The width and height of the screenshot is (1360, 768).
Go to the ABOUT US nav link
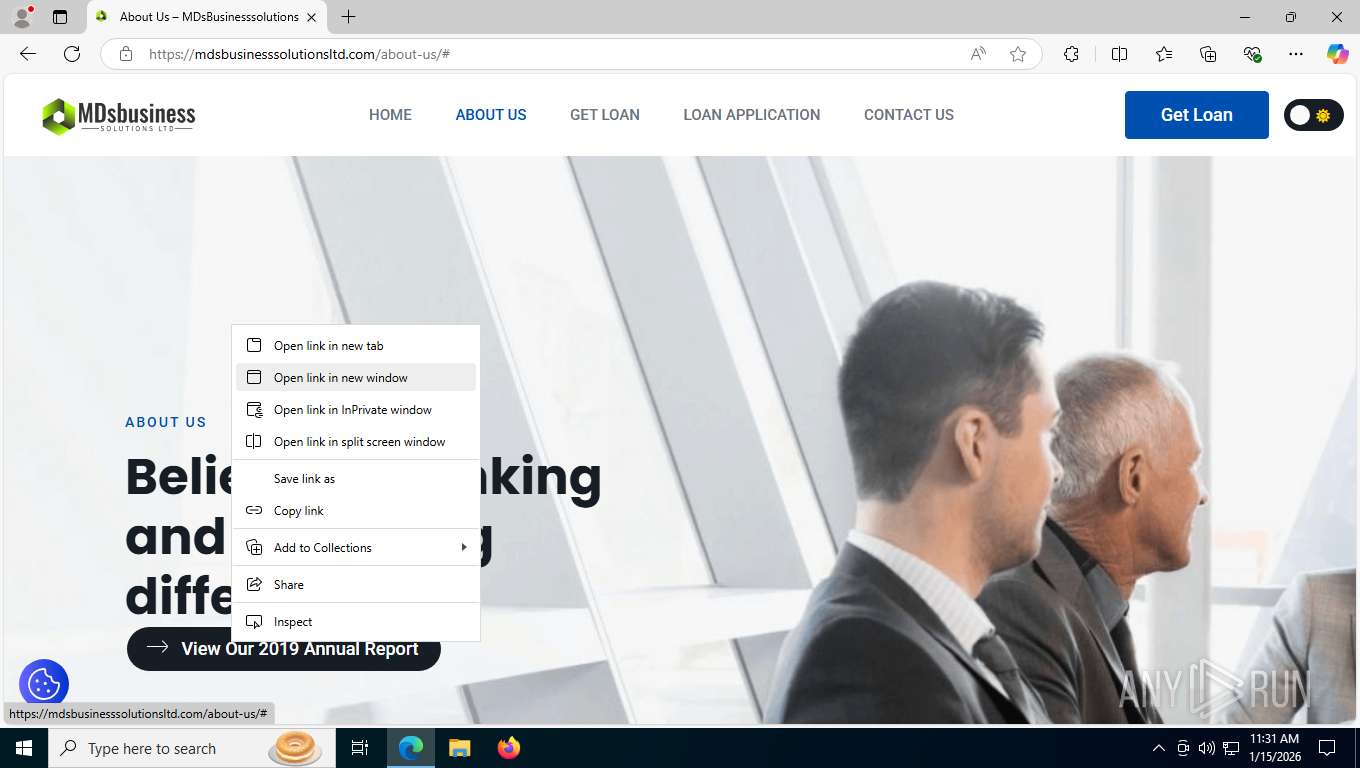[491, 115]
